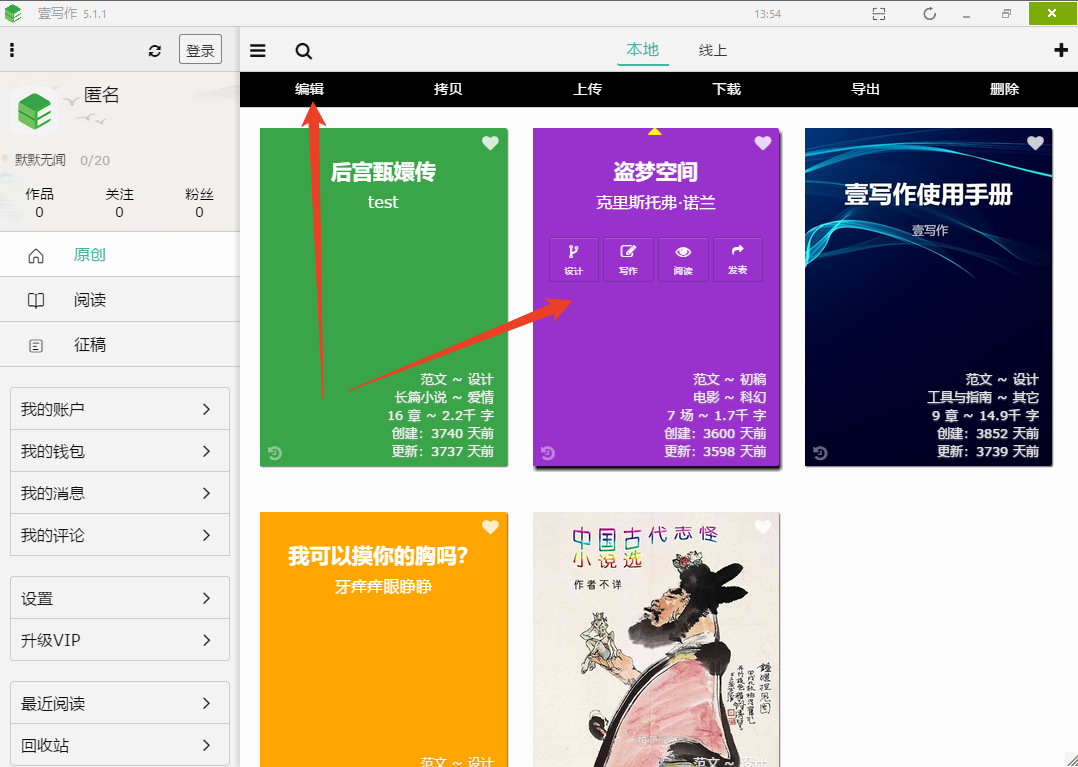Click the search magnifier icon

tap(303, 51)
